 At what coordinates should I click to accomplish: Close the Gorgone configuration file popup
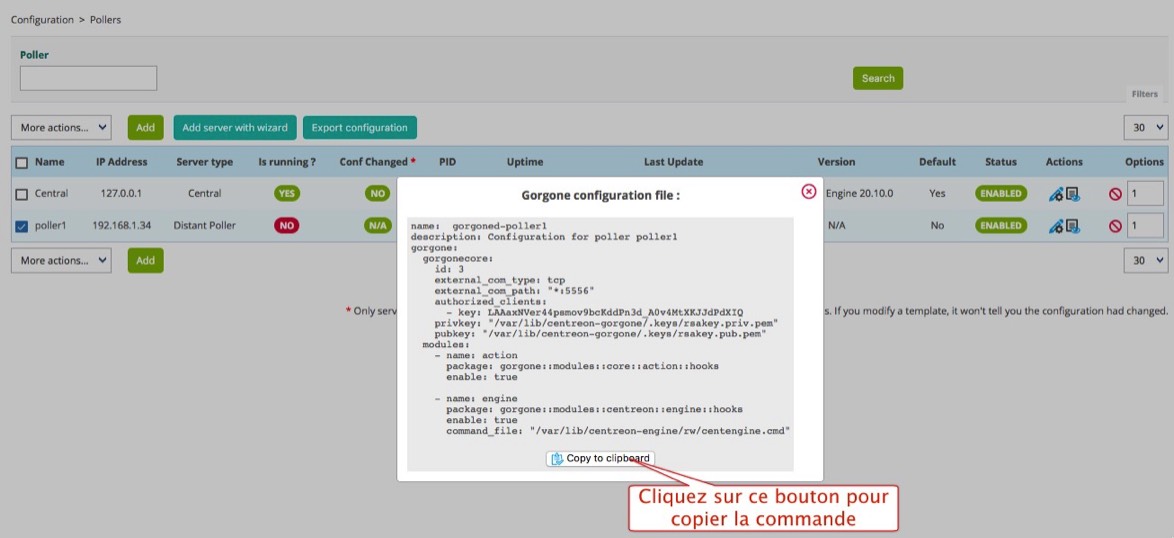pyautogui.click(x=808, y=191)
